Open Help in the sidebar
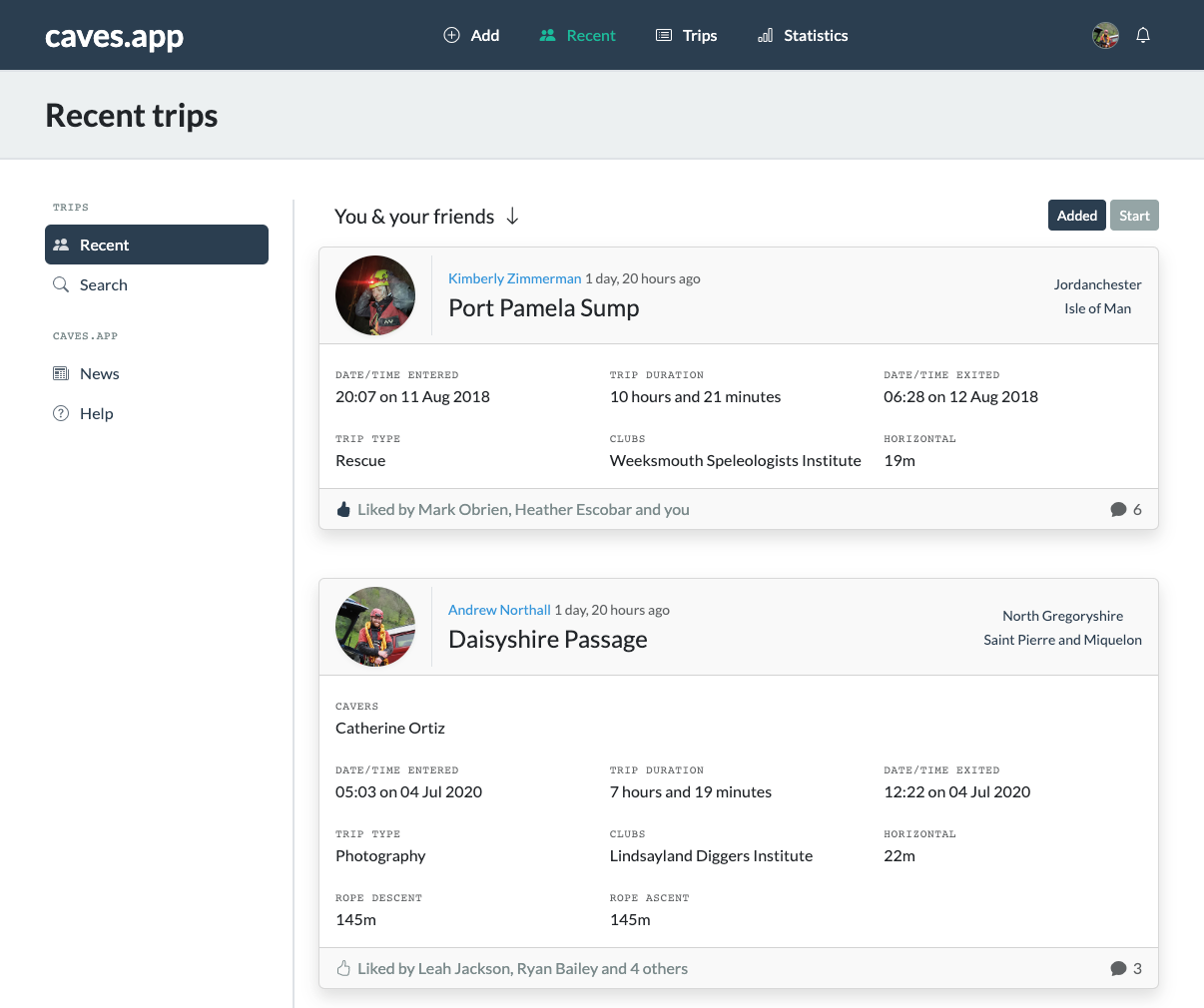The height and width of the screenshot is (1008, 1204). [x=96, y=413]
